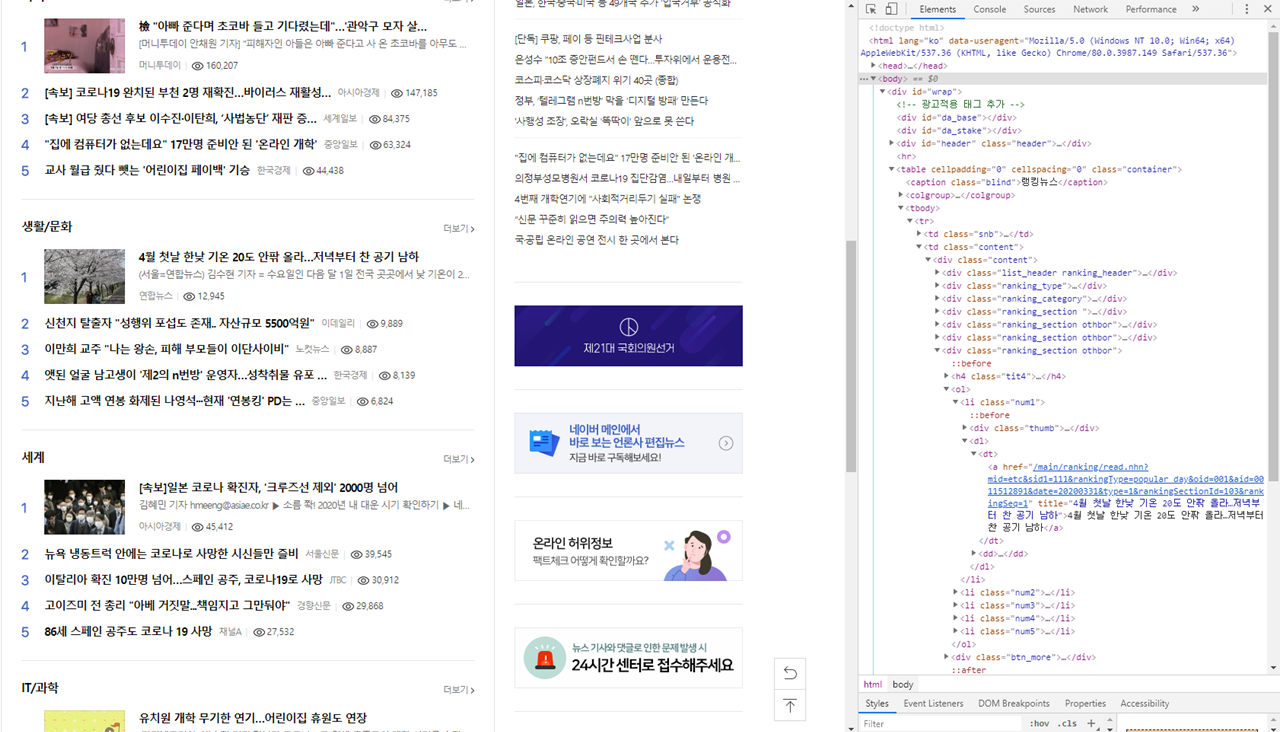The width and height of the screenshot is (1280, 732).
Task: Open the more tabs chevron in DevTools
Action: [1195, 9]
